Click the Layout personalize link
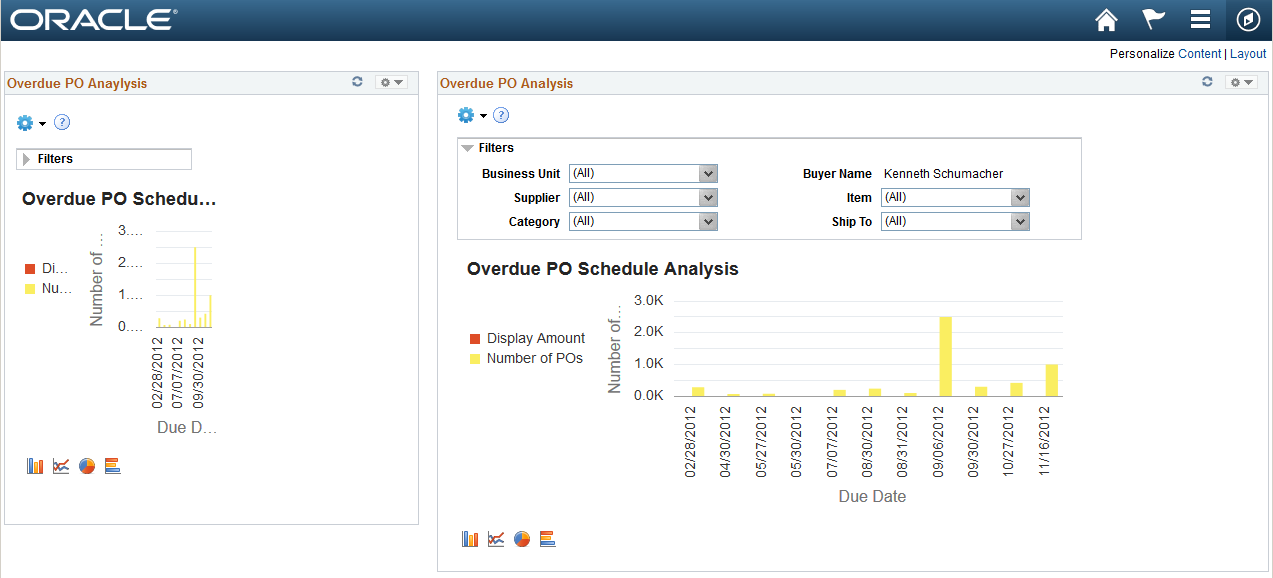 [1248, 54]
